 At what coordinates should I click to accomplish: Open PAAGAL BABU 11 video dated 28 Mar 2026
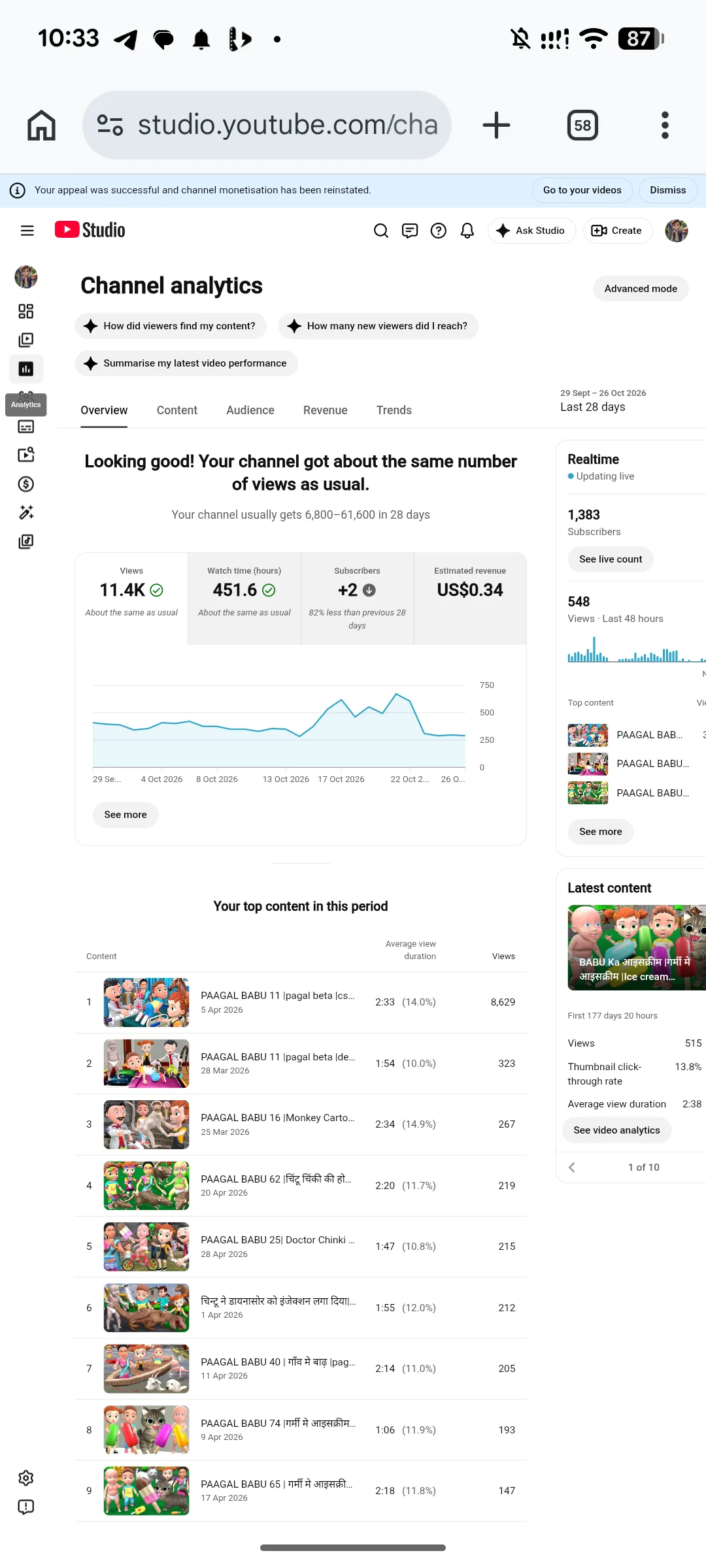click(301, 1064)
